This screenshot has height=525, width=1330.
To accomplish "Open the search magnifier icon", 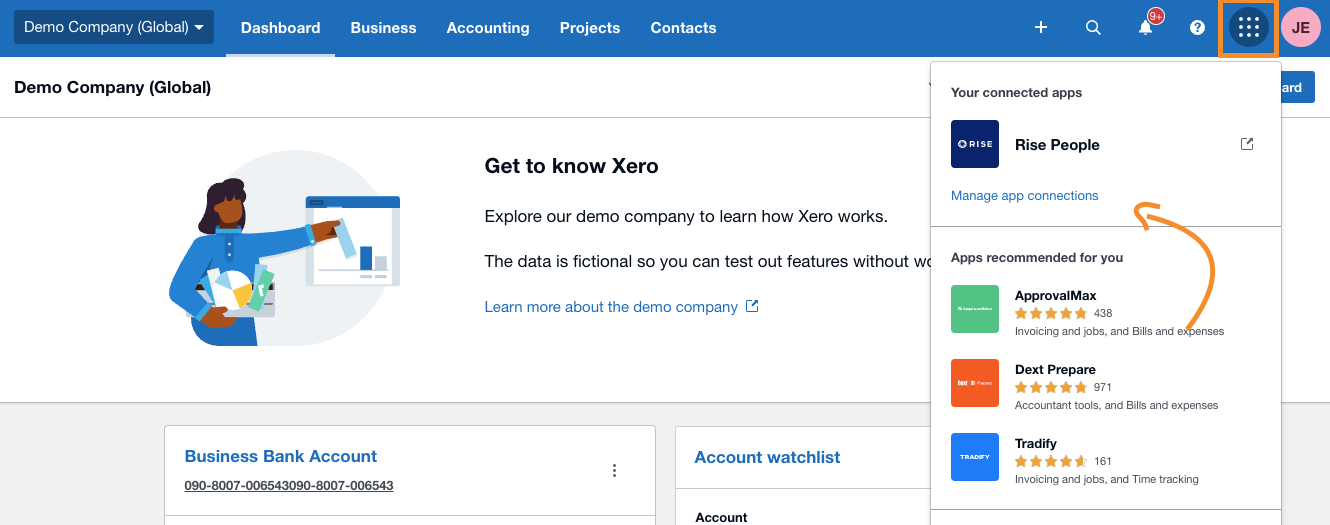I will pyautogui.click(x=1093, y=28).
